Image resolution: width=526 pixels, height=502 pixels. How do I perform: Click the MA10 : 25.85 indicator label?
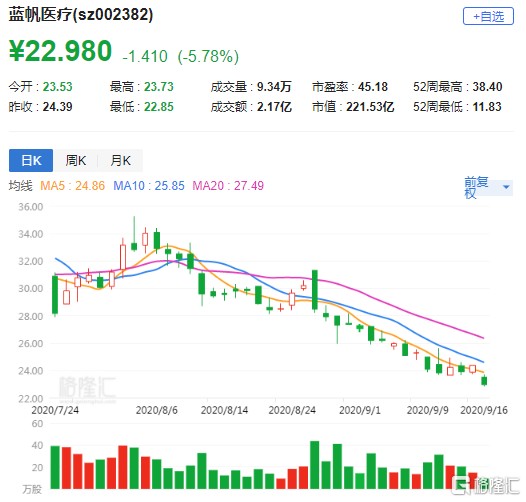click(x=149, y=186)
